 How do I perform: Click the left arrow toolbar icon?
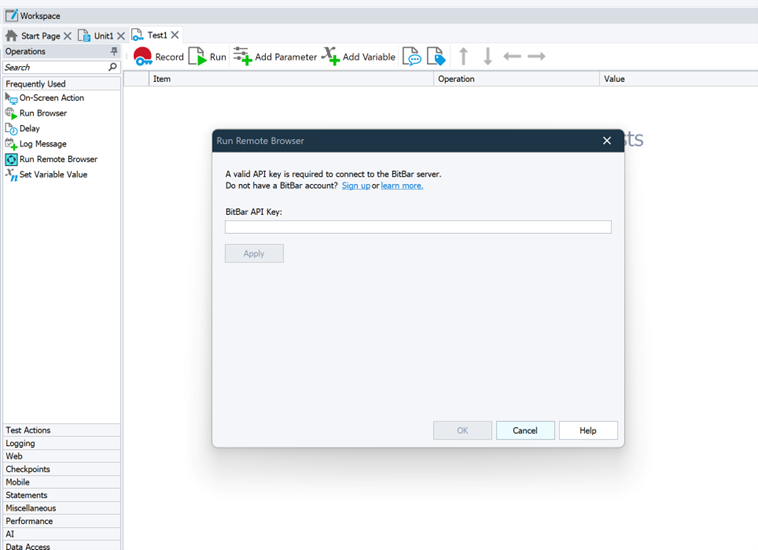click(x=512, y=56)
